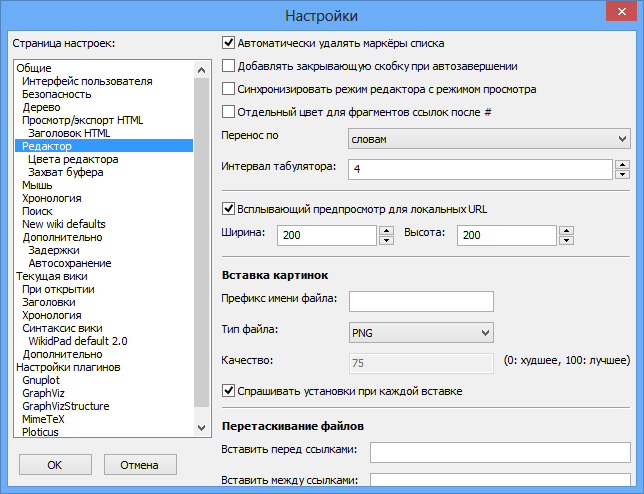Select 'Хронология' under 'Общие'

coord(52,198)
